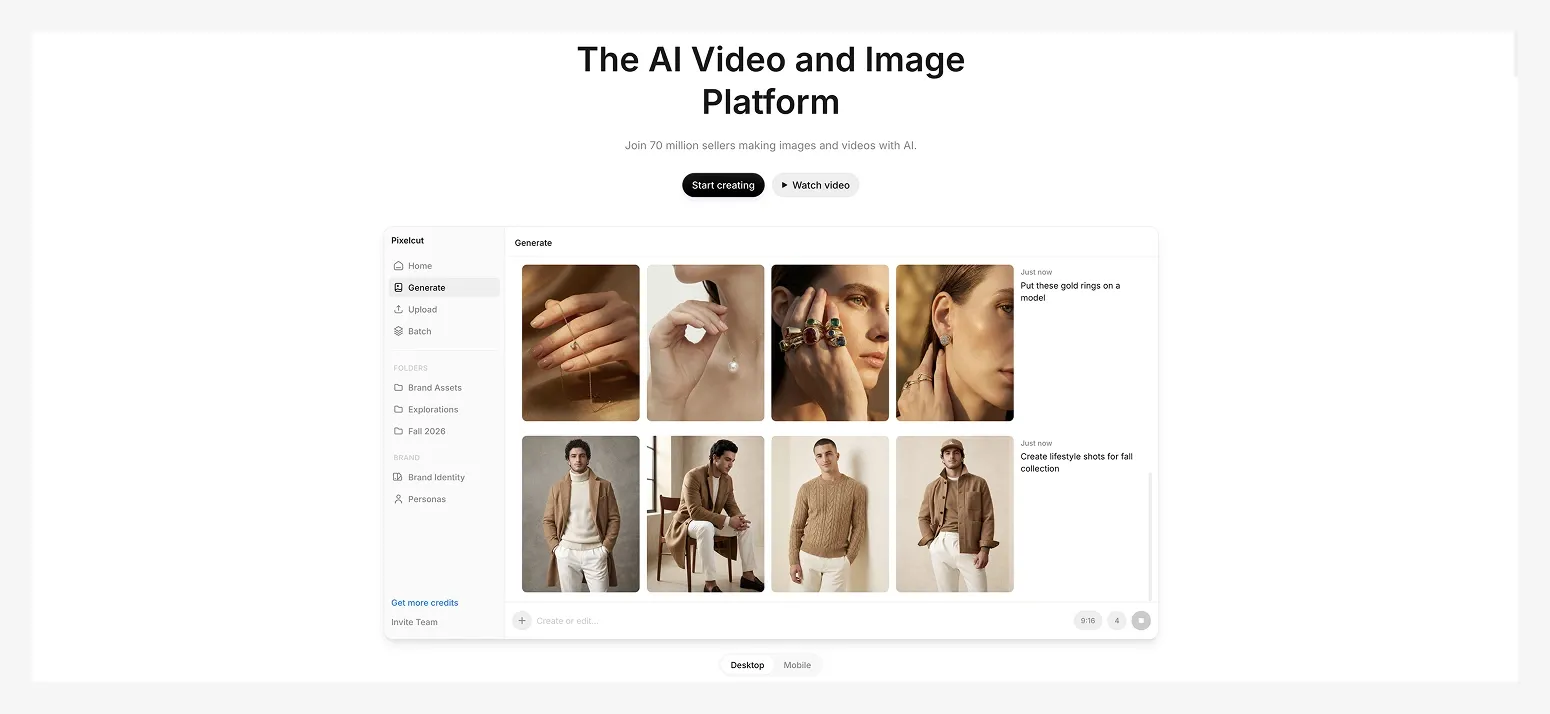Click the Explorations folder icon

tap(398, 410)
